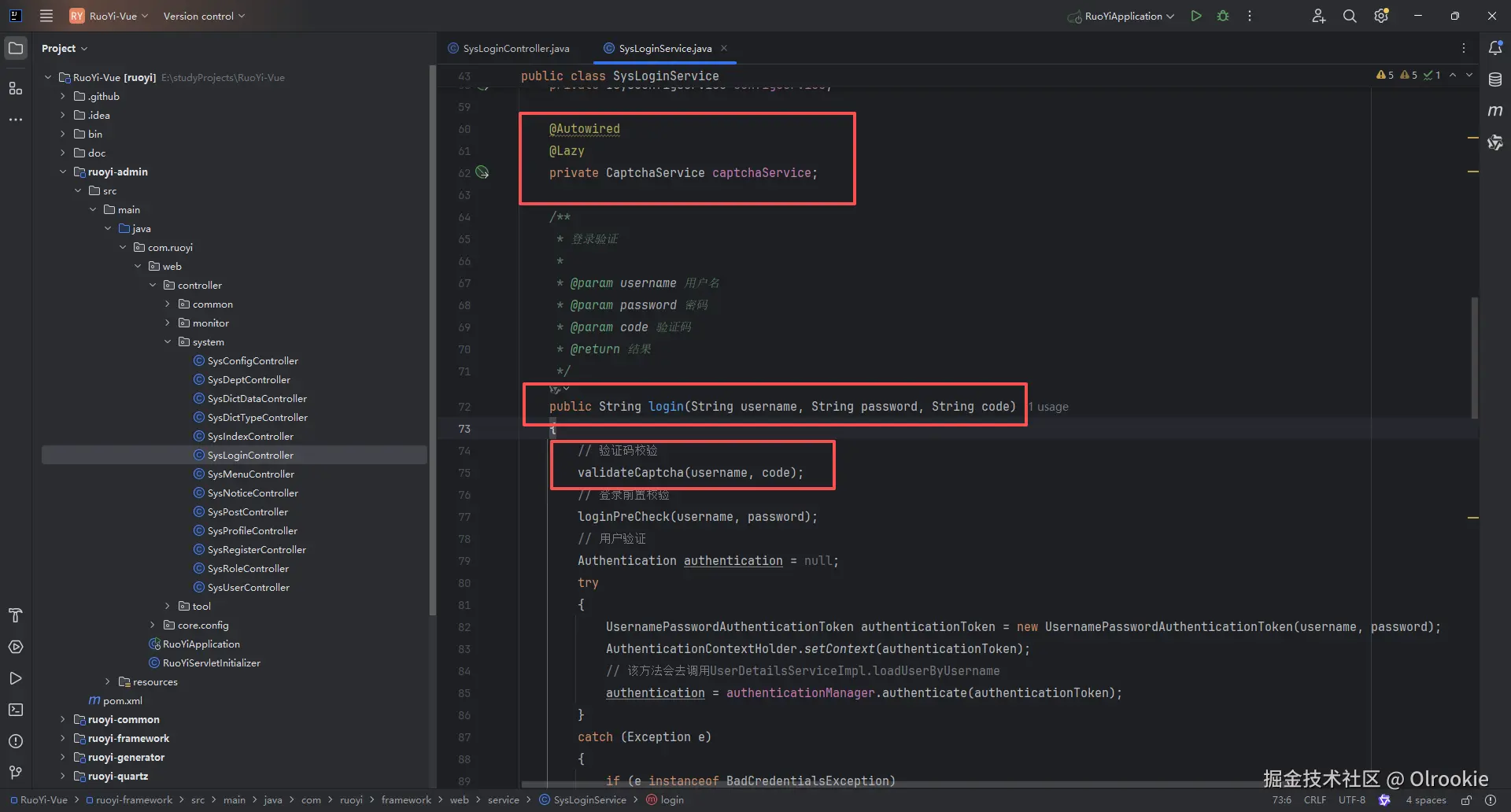Image resolution: width=1511 pixels, height=812 pixels.
Task: Show more tool windows ellipsis in left sidebar
Action: point(16,120)
